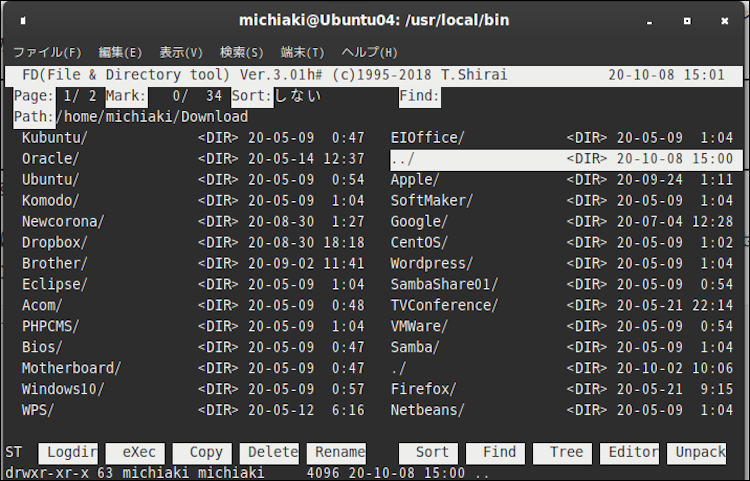Select the VMWare/ directory entry
This screenshot has height=481, width=750.
(x=562, y=327)
